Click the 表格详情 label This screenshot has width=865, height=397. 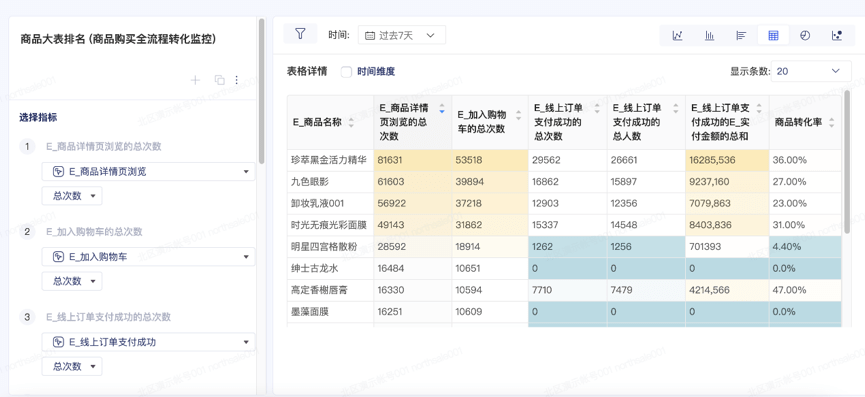coord(307,72)
